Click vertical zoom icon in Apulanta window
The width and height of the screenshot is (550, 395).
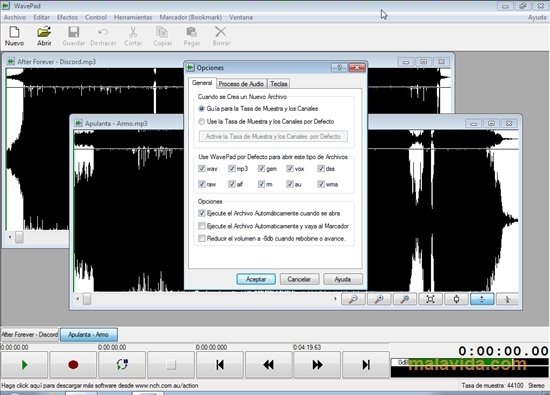pyautogui.click(x=456, y=299)
